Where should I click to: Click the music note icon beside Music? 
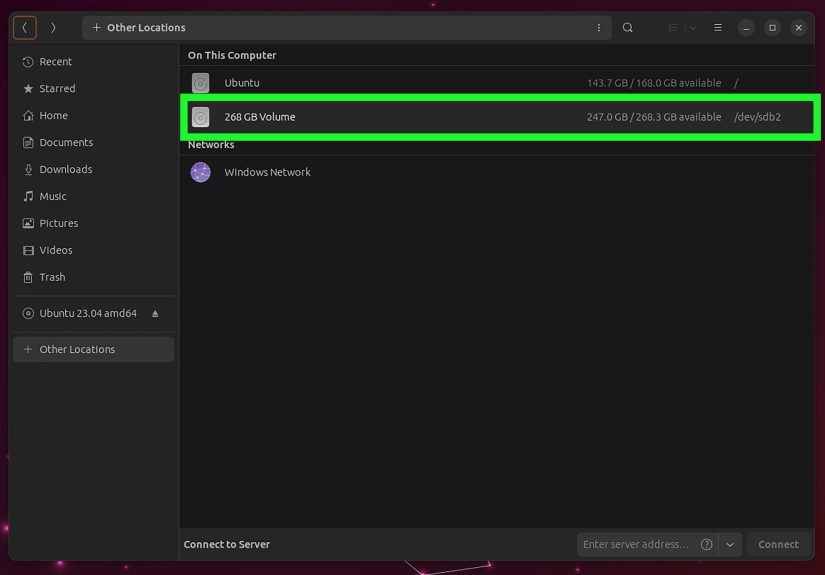28,196
